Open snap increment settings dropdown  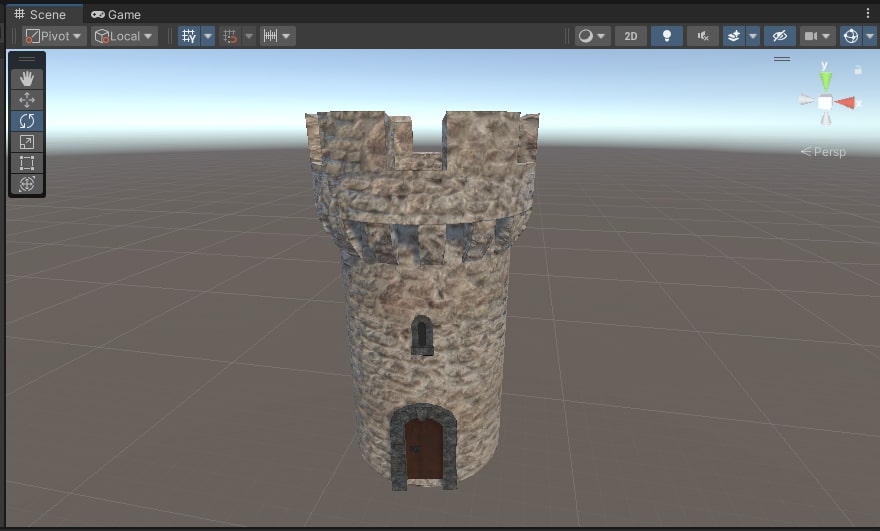pyautogui.click(x=278, y=36)
